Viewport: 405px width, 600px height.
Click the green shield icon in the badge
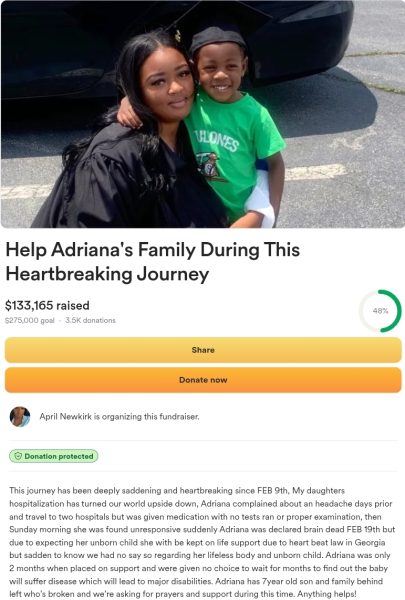18,456
